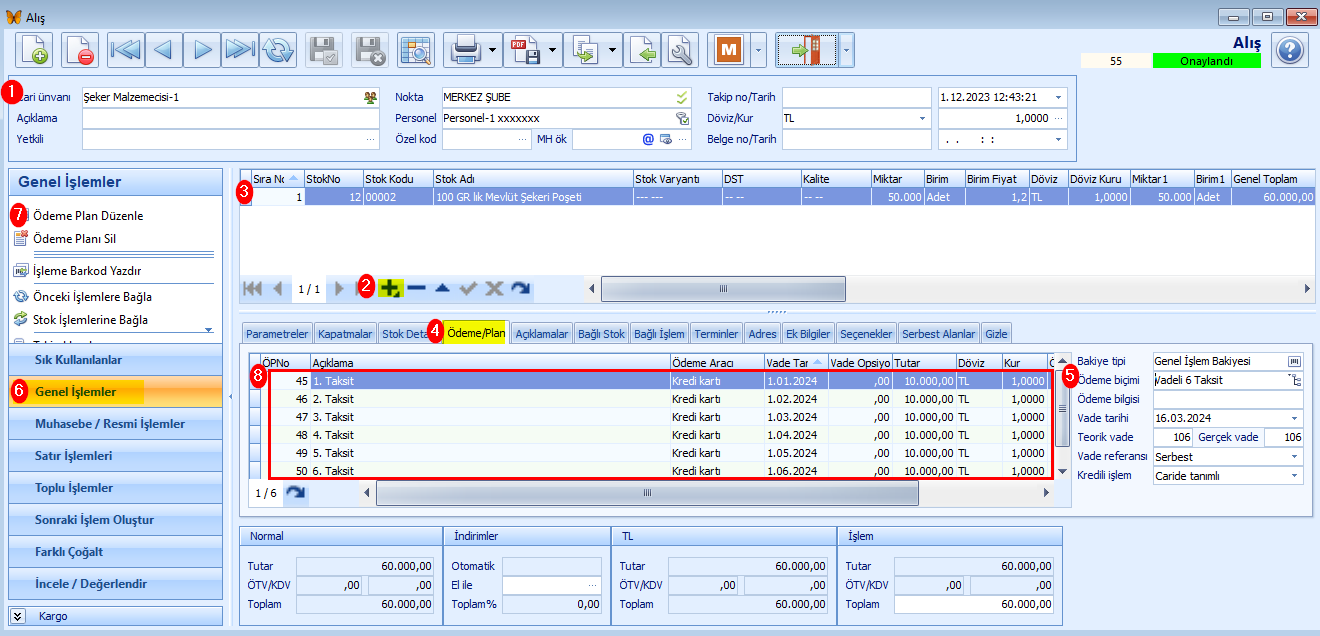Open the İncele / Değerlendir section
The image size is (1320, 636).
tap(115, 583)
